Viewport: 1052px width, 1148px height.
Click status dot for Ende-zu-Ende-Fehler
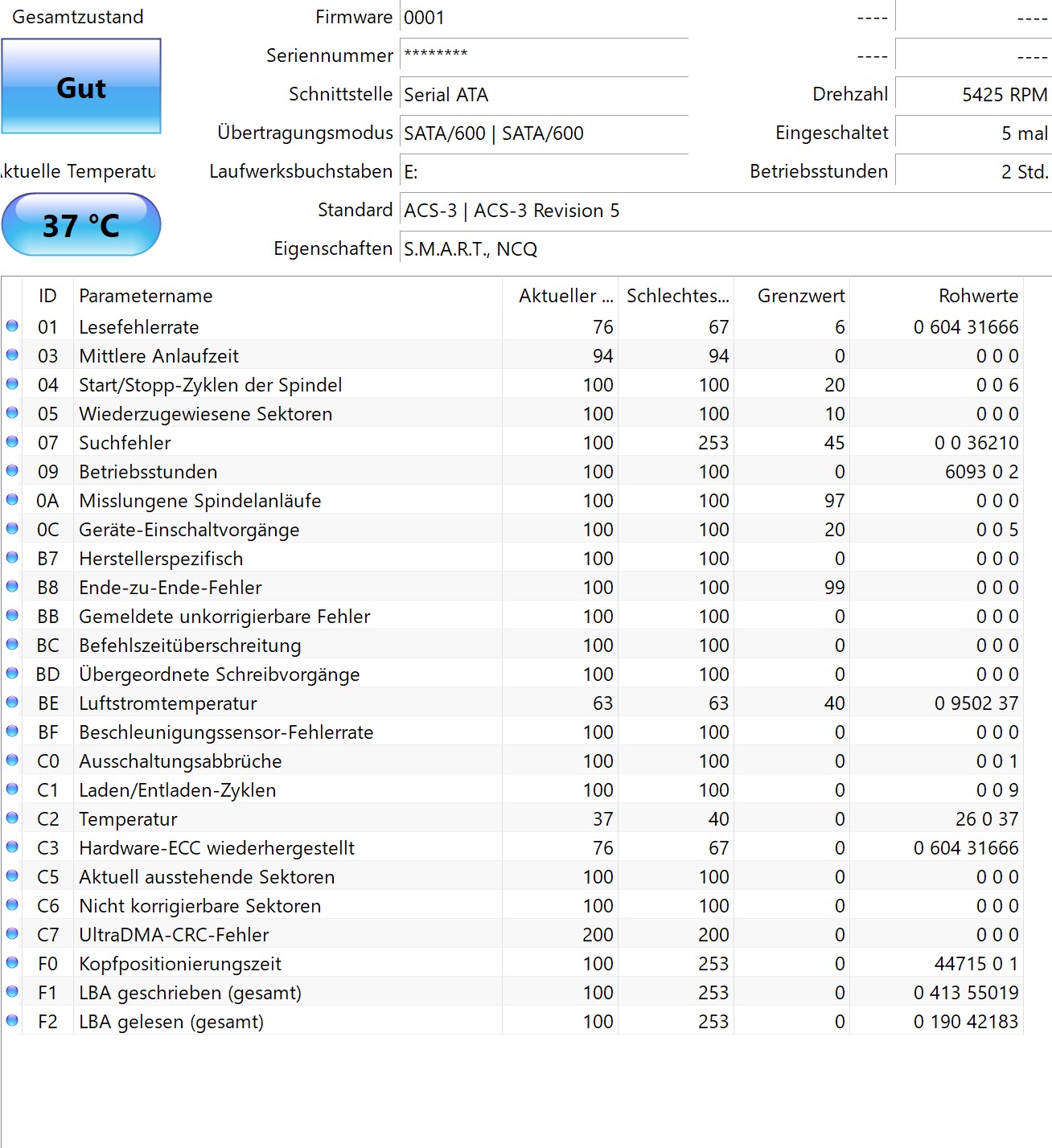[x=12, y=586]
